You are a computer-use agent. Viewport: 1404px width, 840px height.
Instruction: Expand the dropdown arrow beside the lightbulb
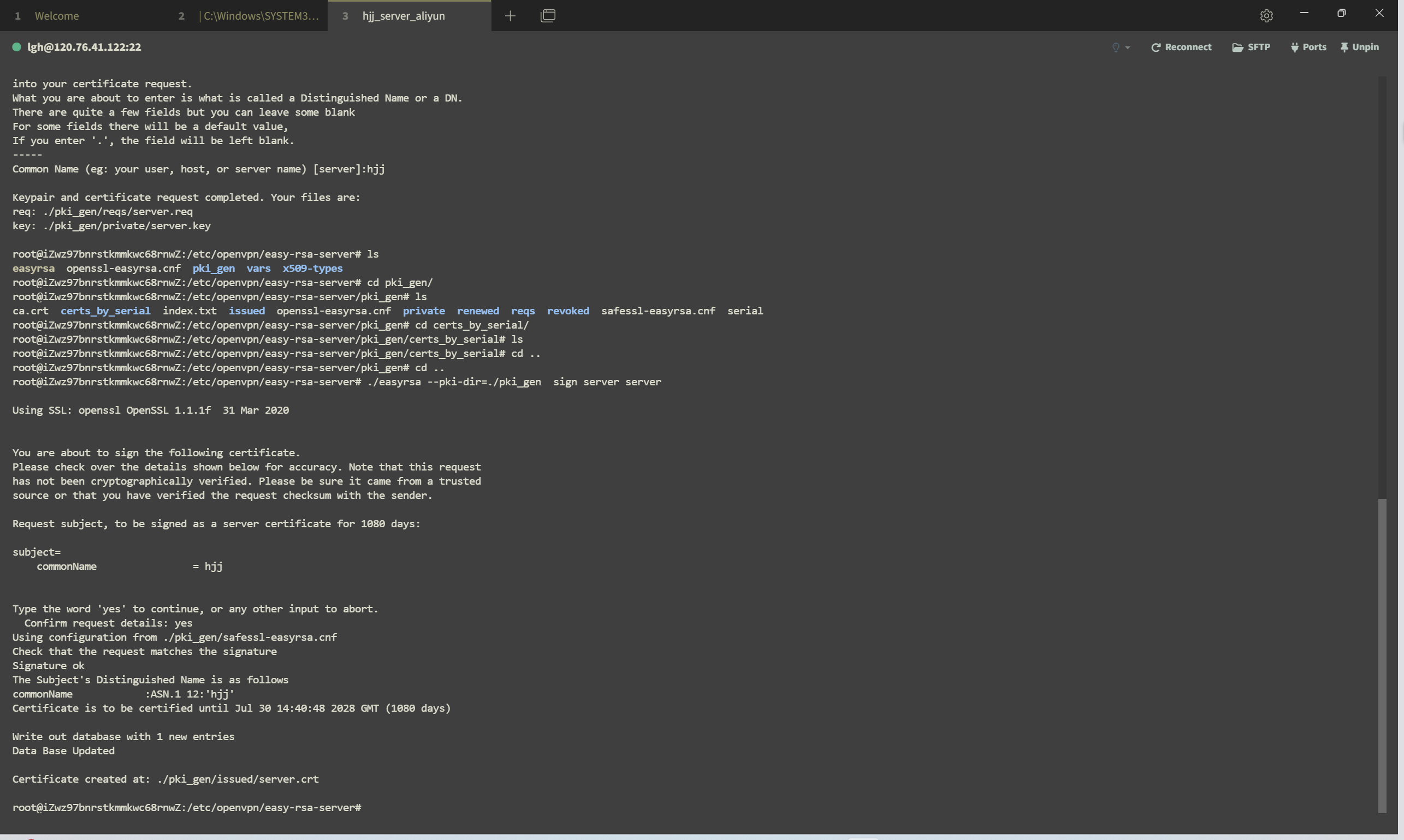1128,47
